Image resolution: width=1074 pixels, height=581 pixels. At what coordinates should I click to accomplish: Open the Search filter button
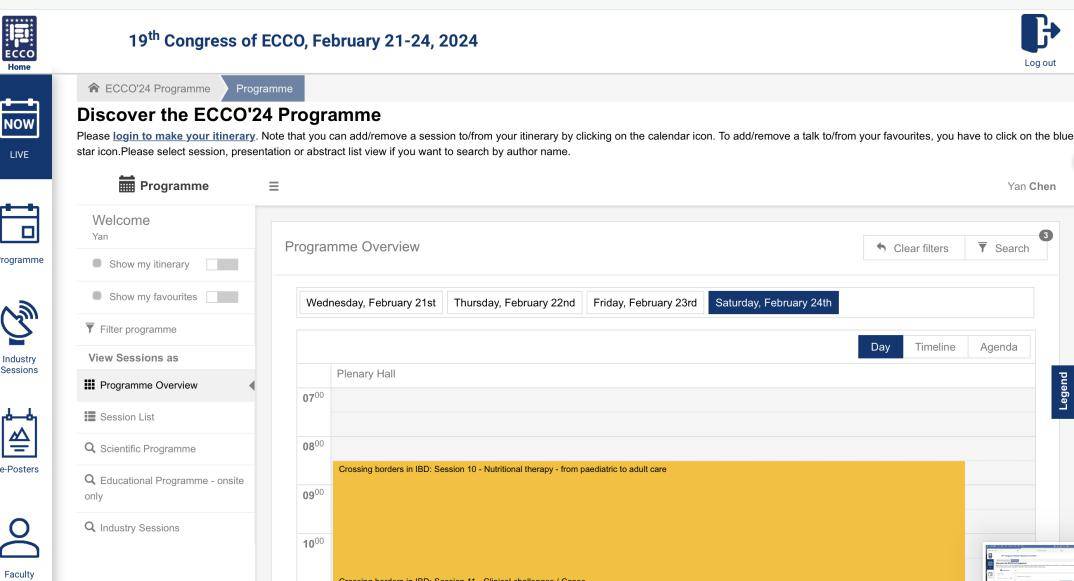click(1005, 248)
